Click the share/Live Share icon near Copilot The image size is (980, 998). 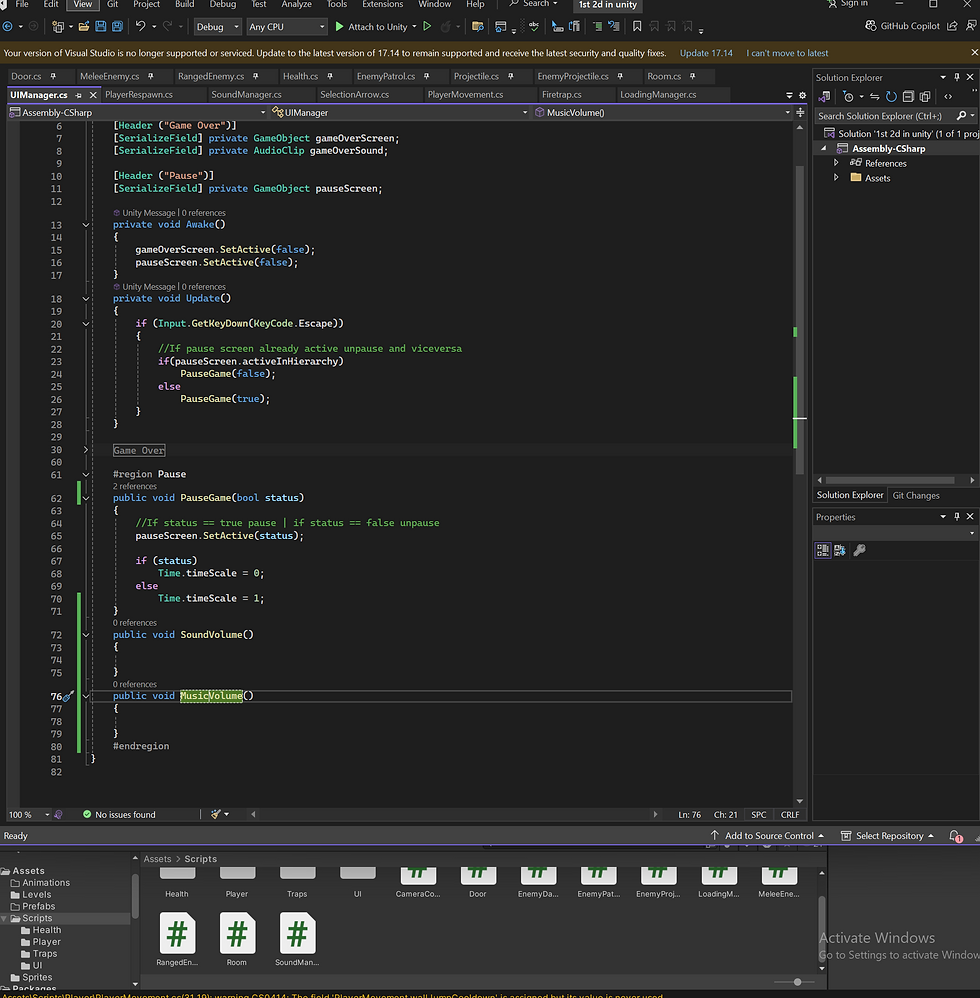(x=952, y=26)
